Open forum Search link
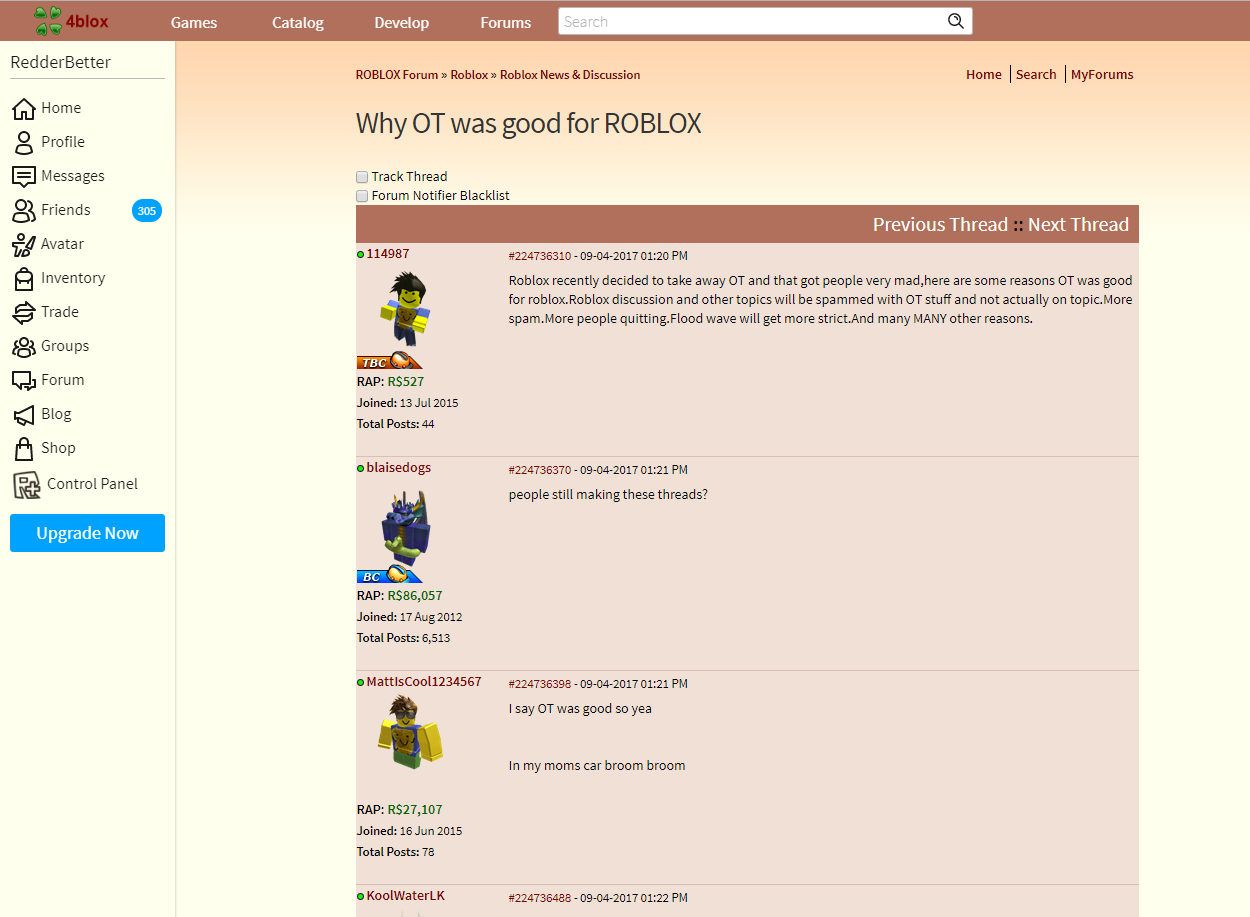The height and width of the screenshot is (917, 1250). tap(1036, 74)
